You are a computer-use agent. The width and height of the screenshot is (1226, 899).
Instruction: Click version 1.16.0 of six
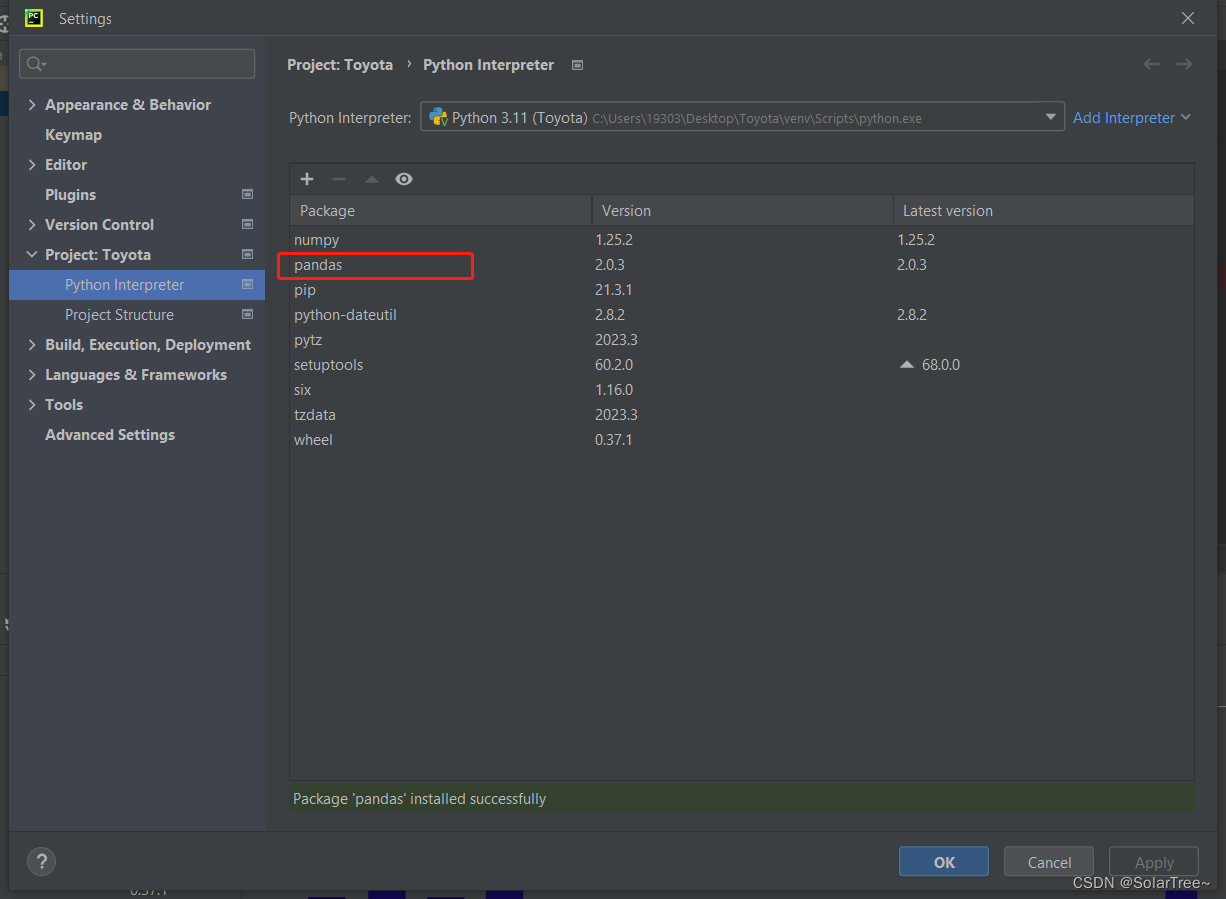coord(613,390)
